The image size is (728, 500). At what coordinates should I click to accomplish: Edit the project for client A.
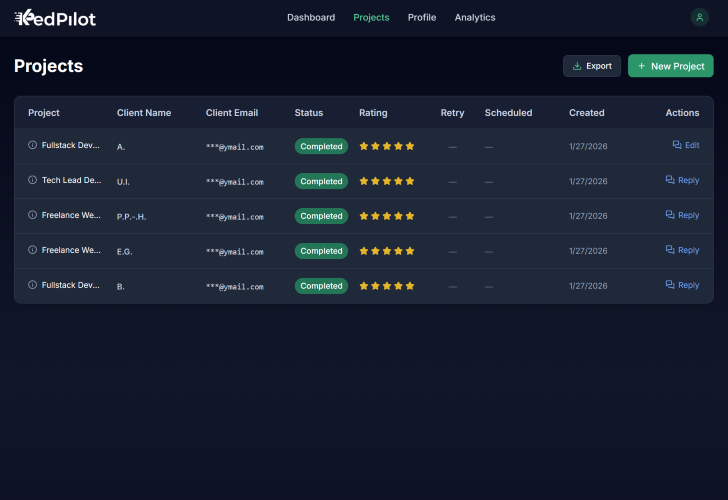point(686,145)
